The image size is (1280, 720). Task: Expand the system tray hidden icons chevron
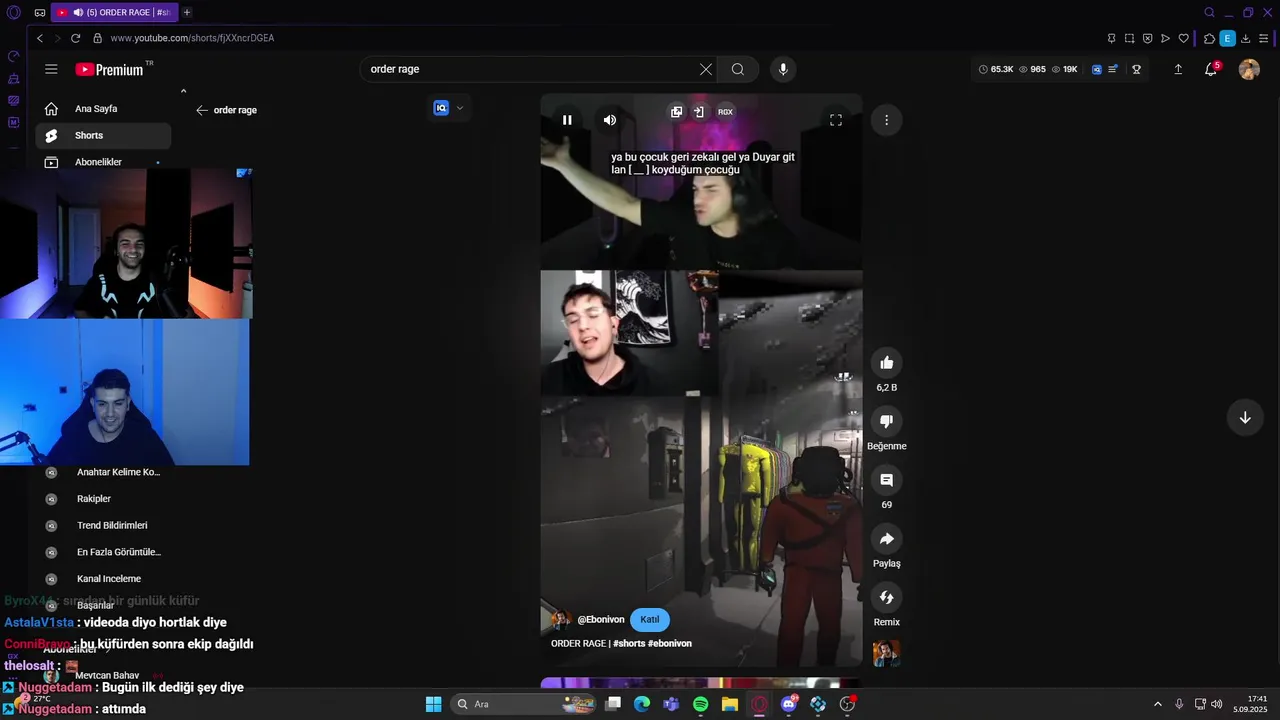(1158, 704)
